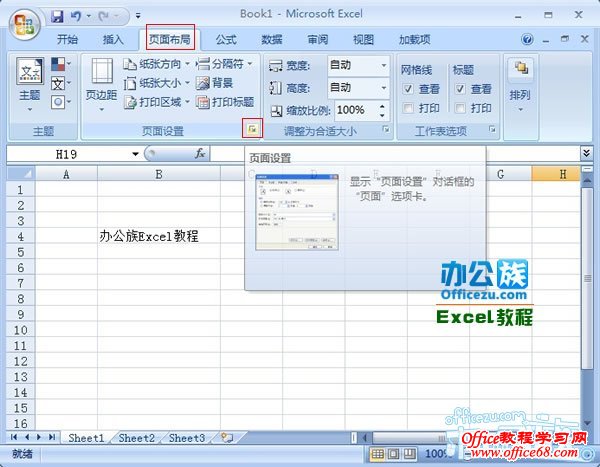Select the Page Layout (页面布局) tab

(170, 39)
